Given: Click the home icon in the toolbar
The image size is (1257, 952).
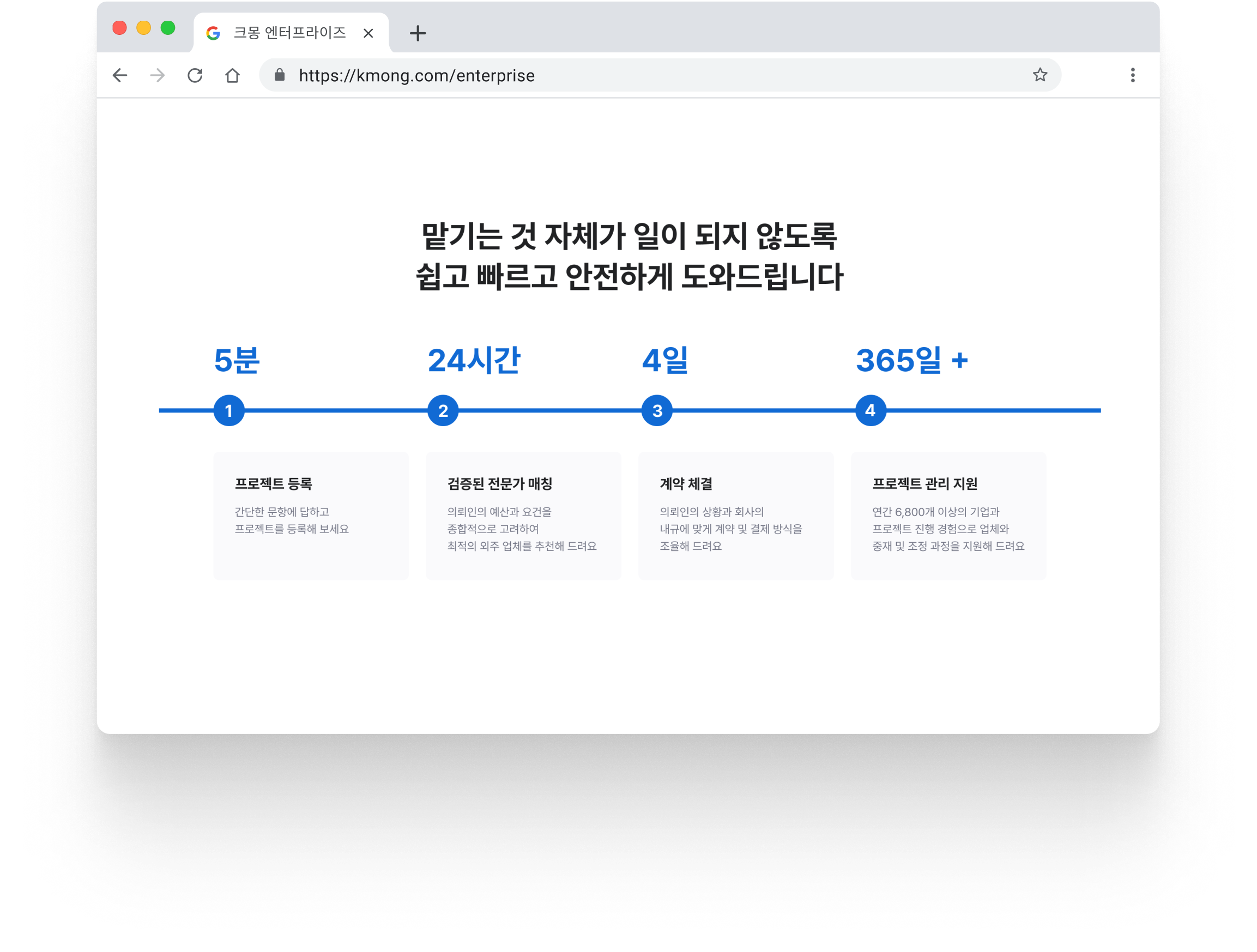Looking at the screenshot, I should [232, 75].
